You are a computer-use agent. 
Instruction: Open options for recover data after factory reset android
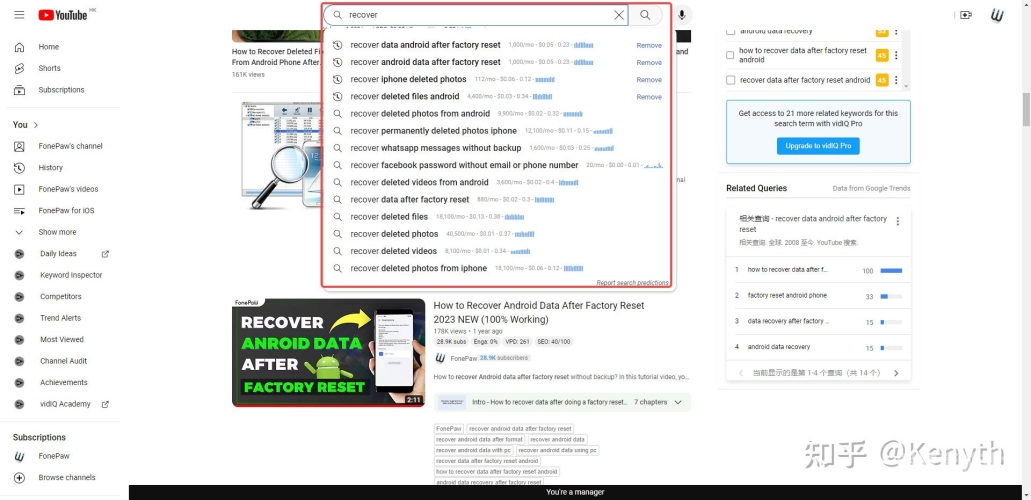pos(896,80)
